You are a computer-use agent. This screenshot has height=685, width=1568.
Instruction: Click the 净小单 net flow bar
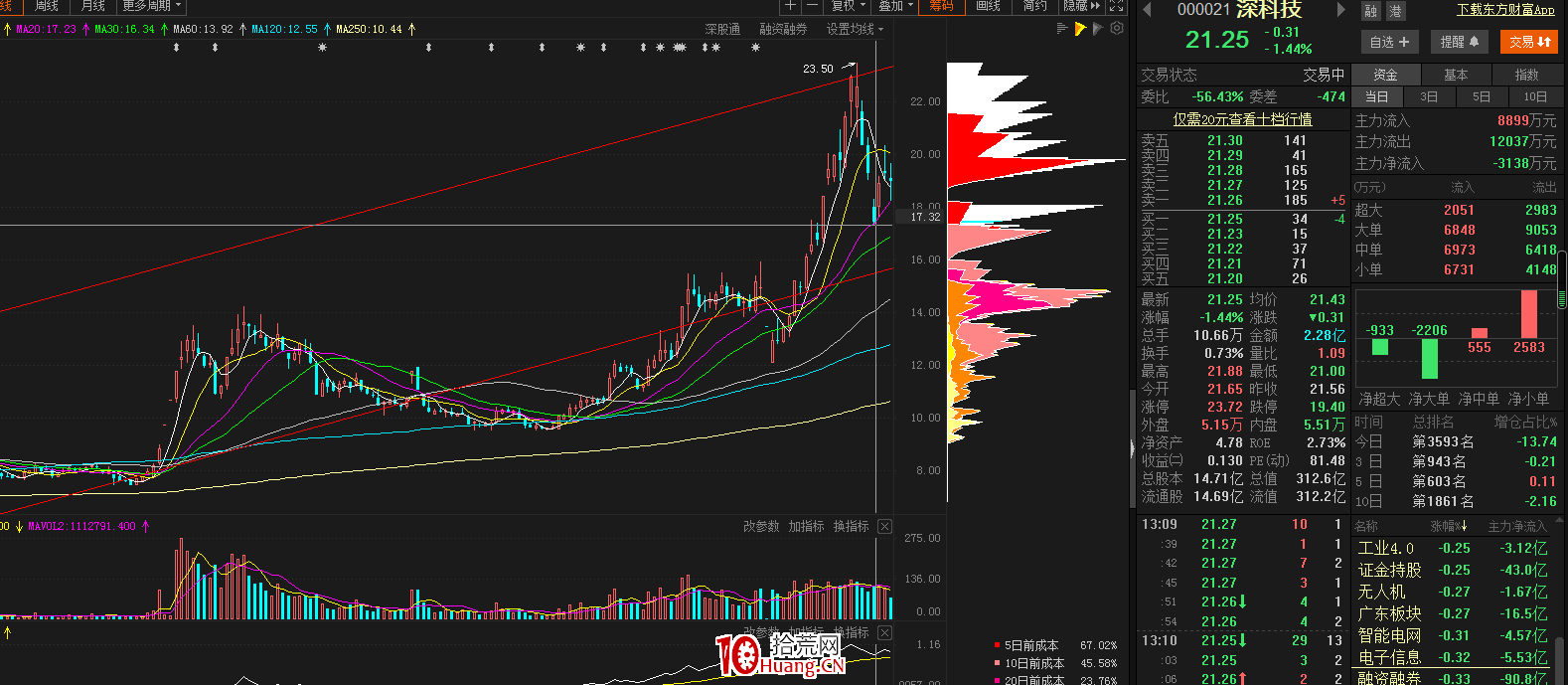(1528, 314)
